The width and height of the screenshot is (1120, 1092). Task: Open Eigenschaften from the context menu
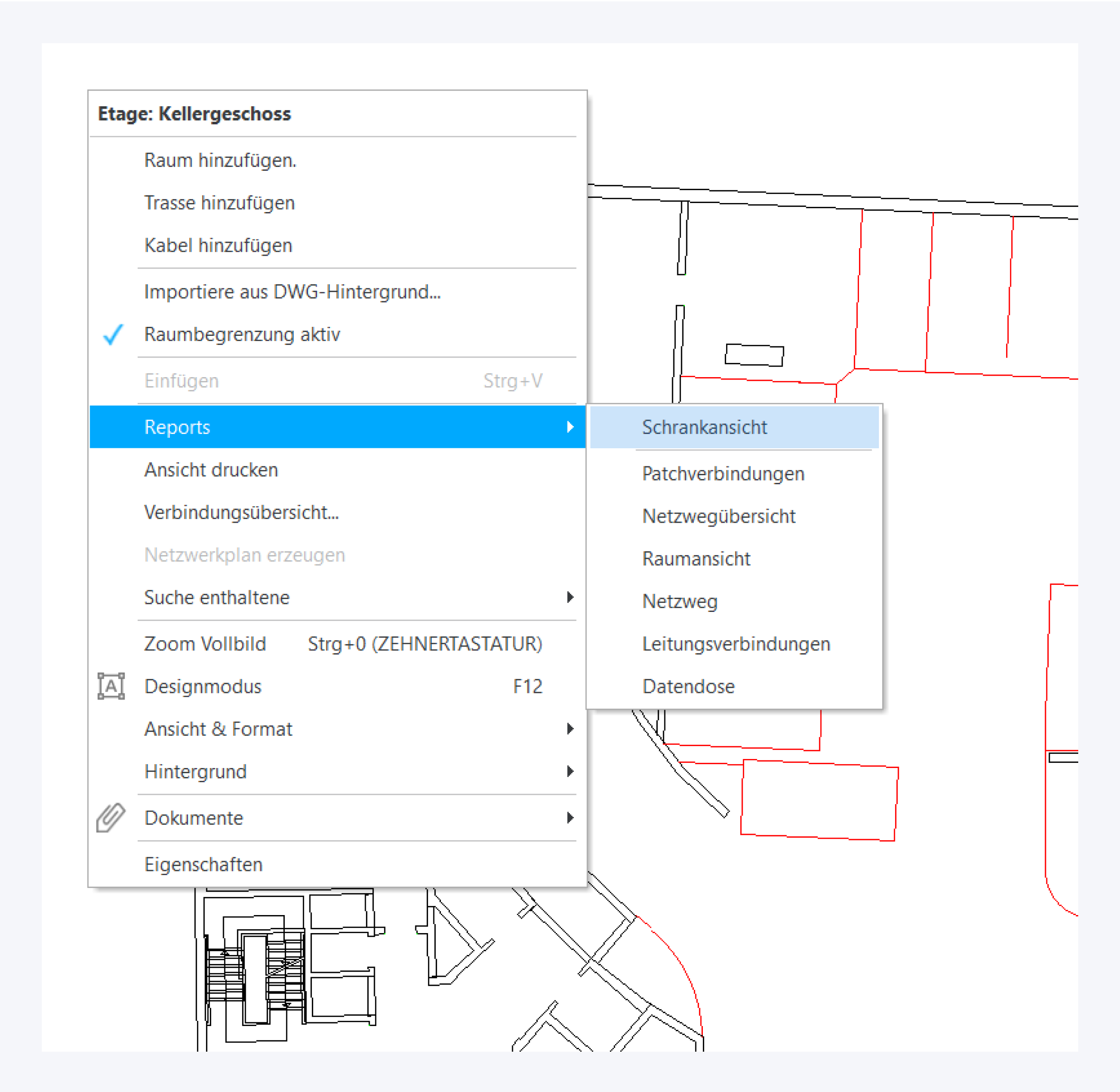203,864
